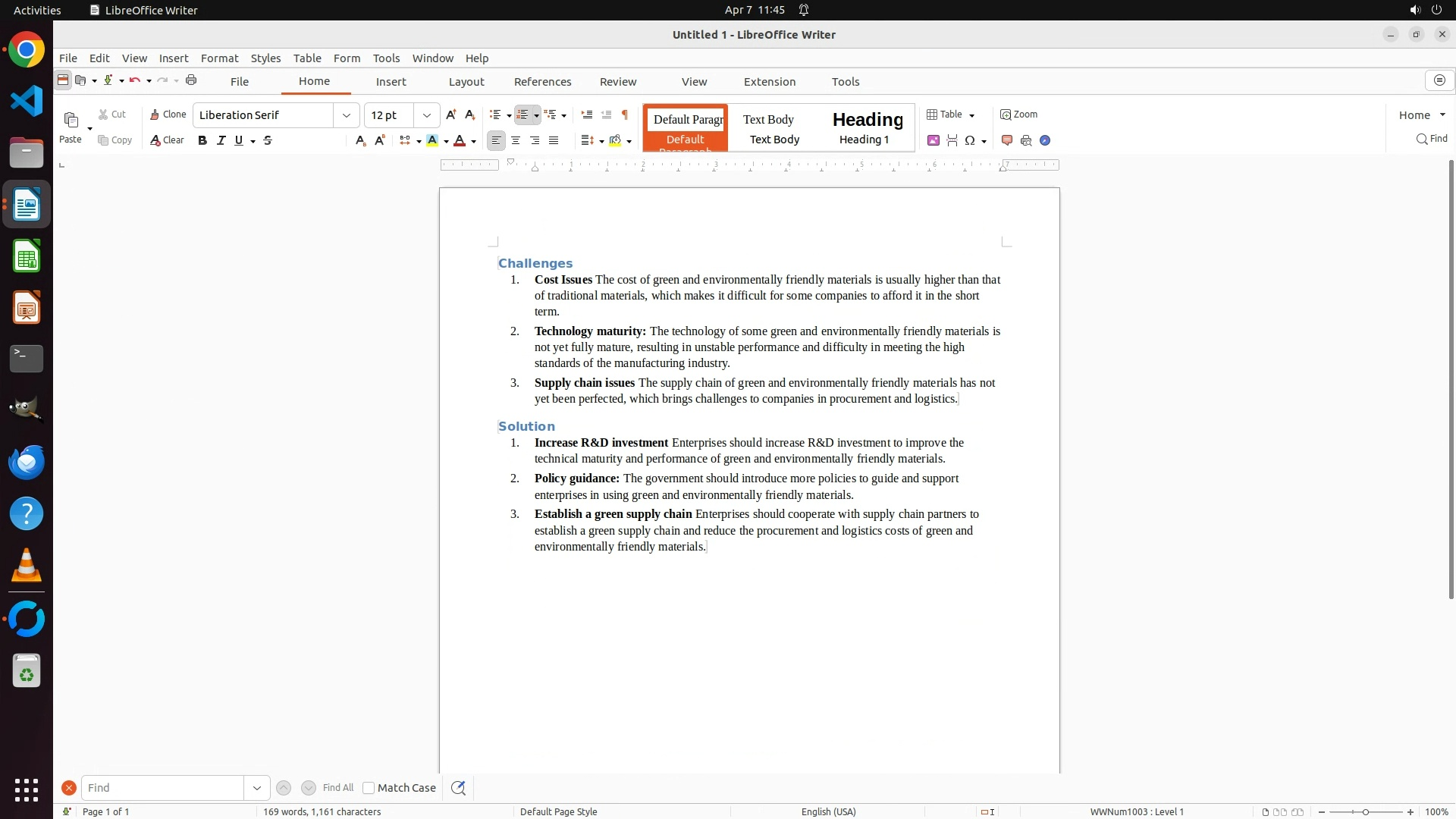1456x819 pixels.
Task: Open the Table dropdown arrow
Action: coord(972,115)
